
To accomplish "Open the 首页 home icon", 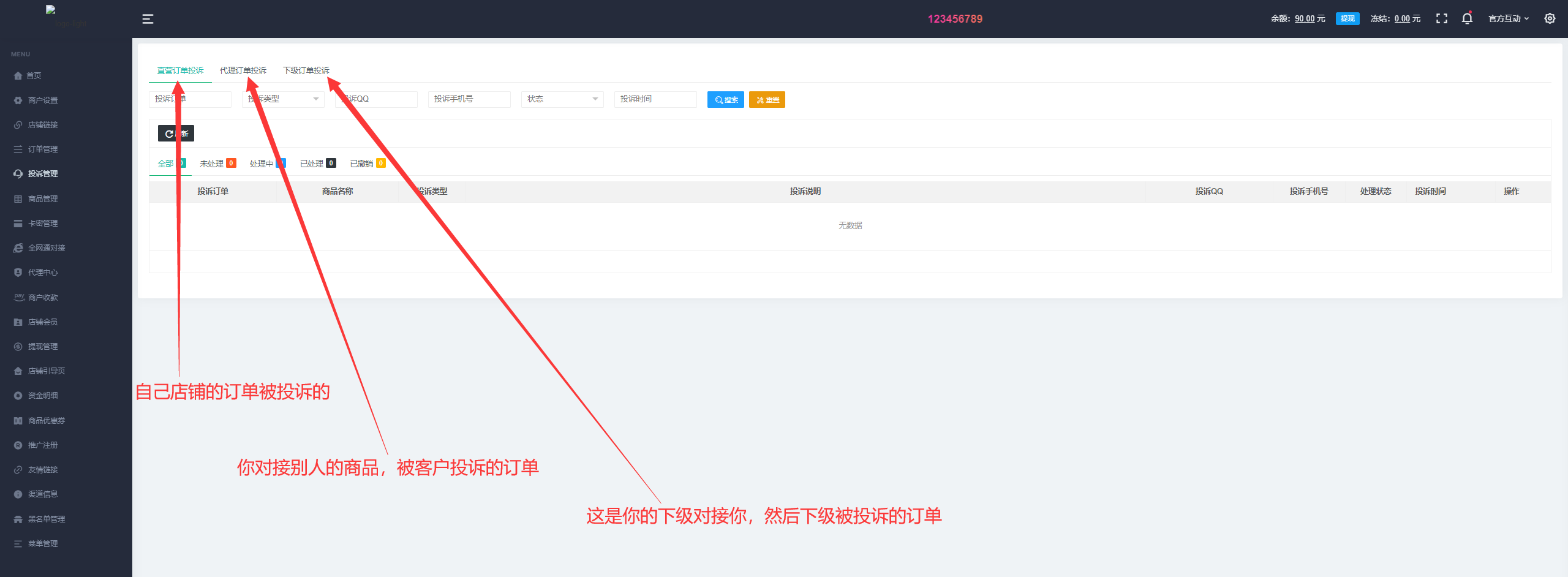I will [x=18, y=76].
